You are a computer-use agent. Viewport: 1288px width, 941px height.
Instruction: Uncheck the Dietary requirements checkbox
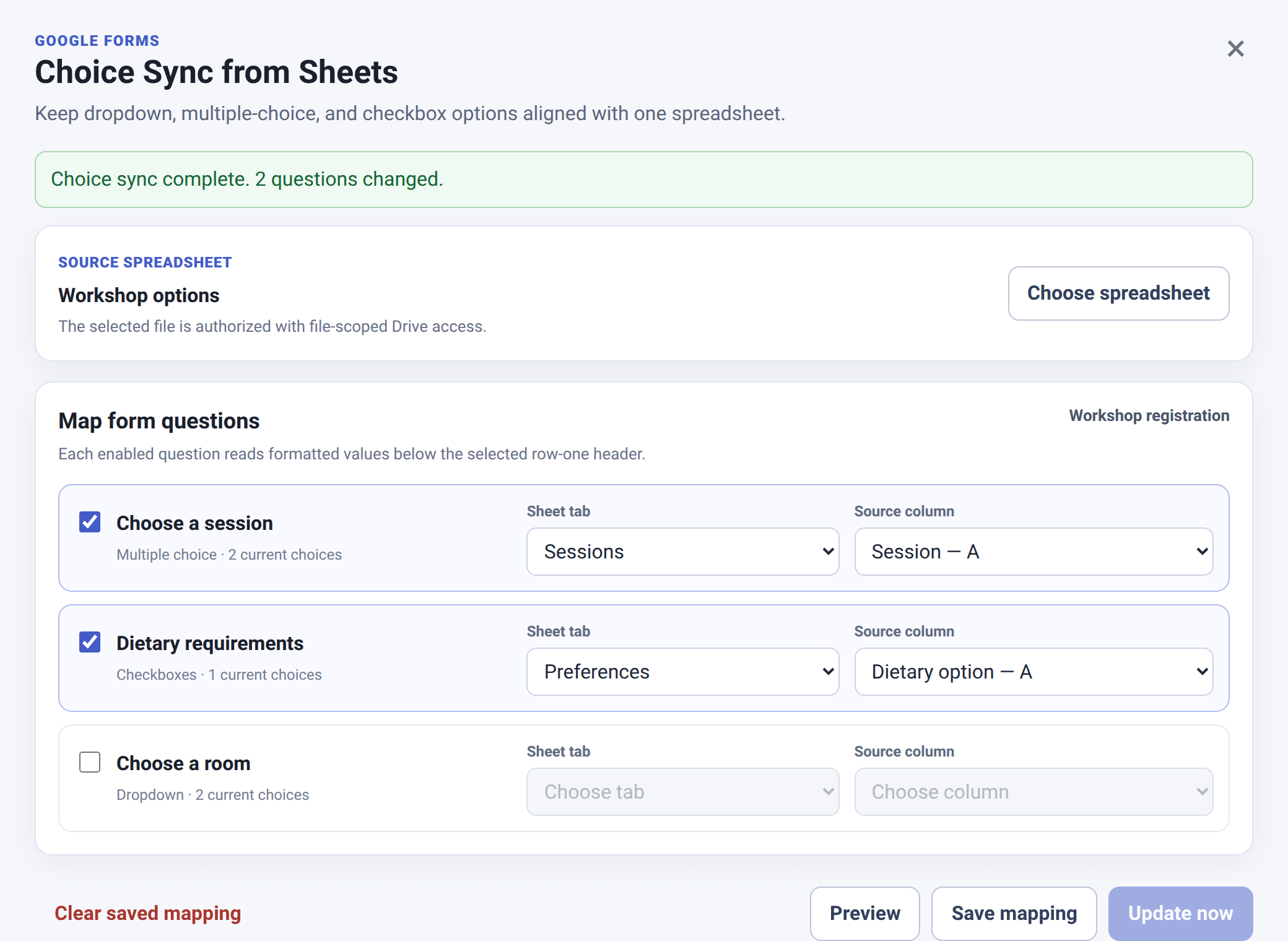coord(90,642)
